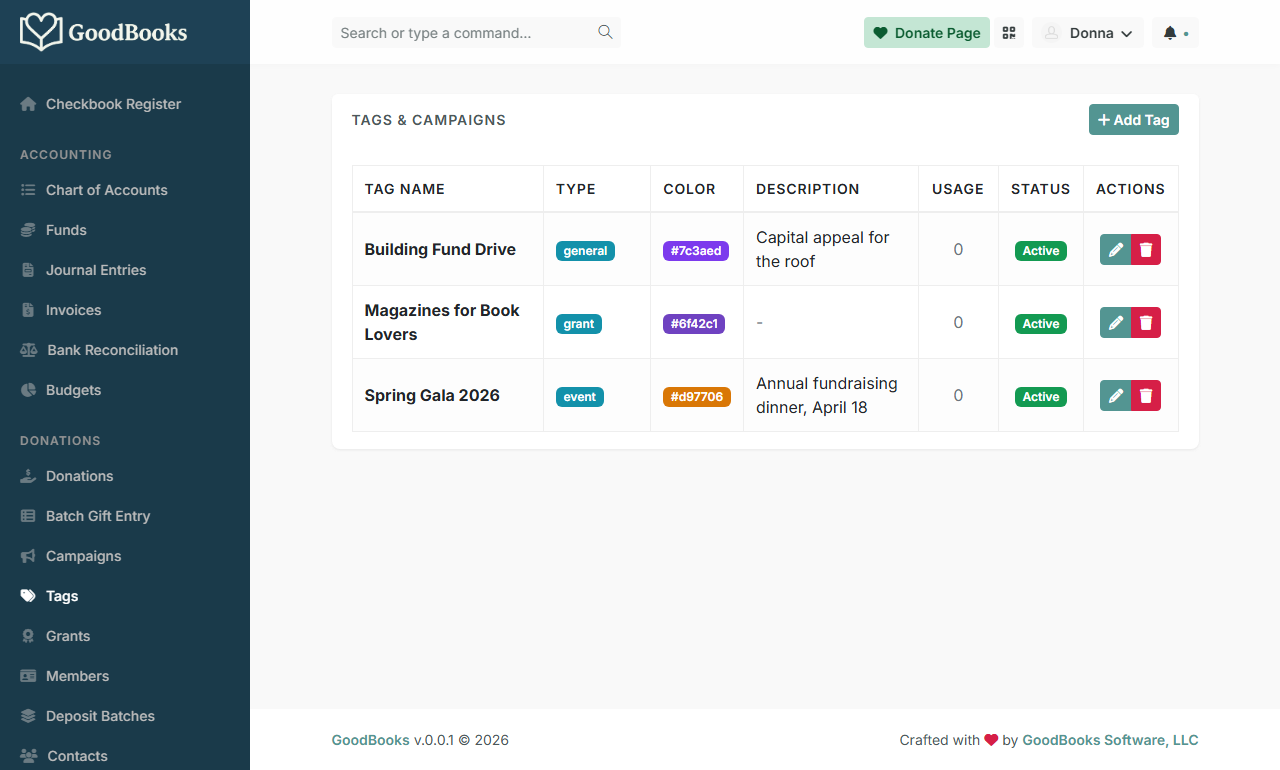The image size is (1280, 770).
Task: Click Active status for Building Fund Drive
Action: (1041, 251)
